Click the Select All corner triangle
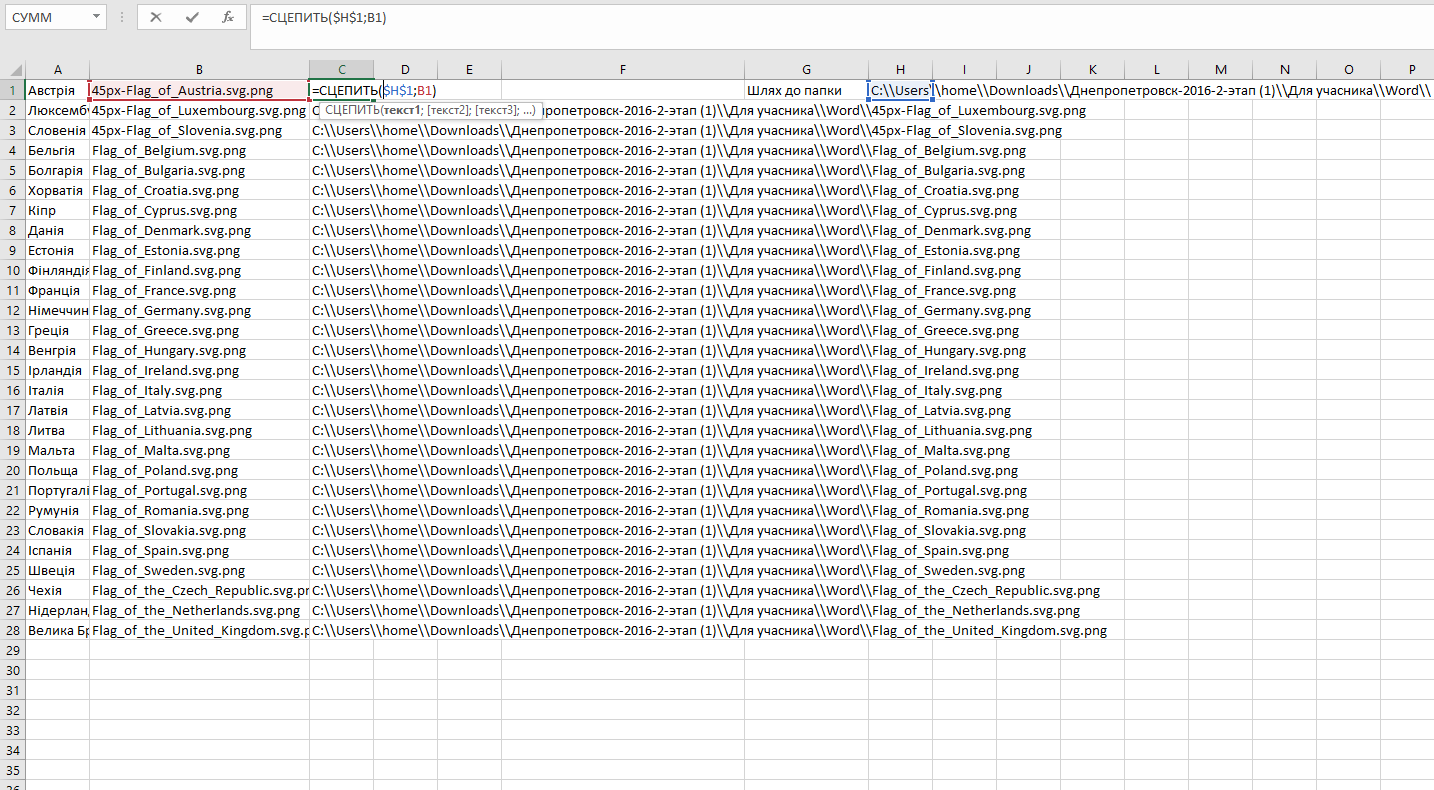The width and height of the screenshot is (1434, 790). (x=13, y=69)
